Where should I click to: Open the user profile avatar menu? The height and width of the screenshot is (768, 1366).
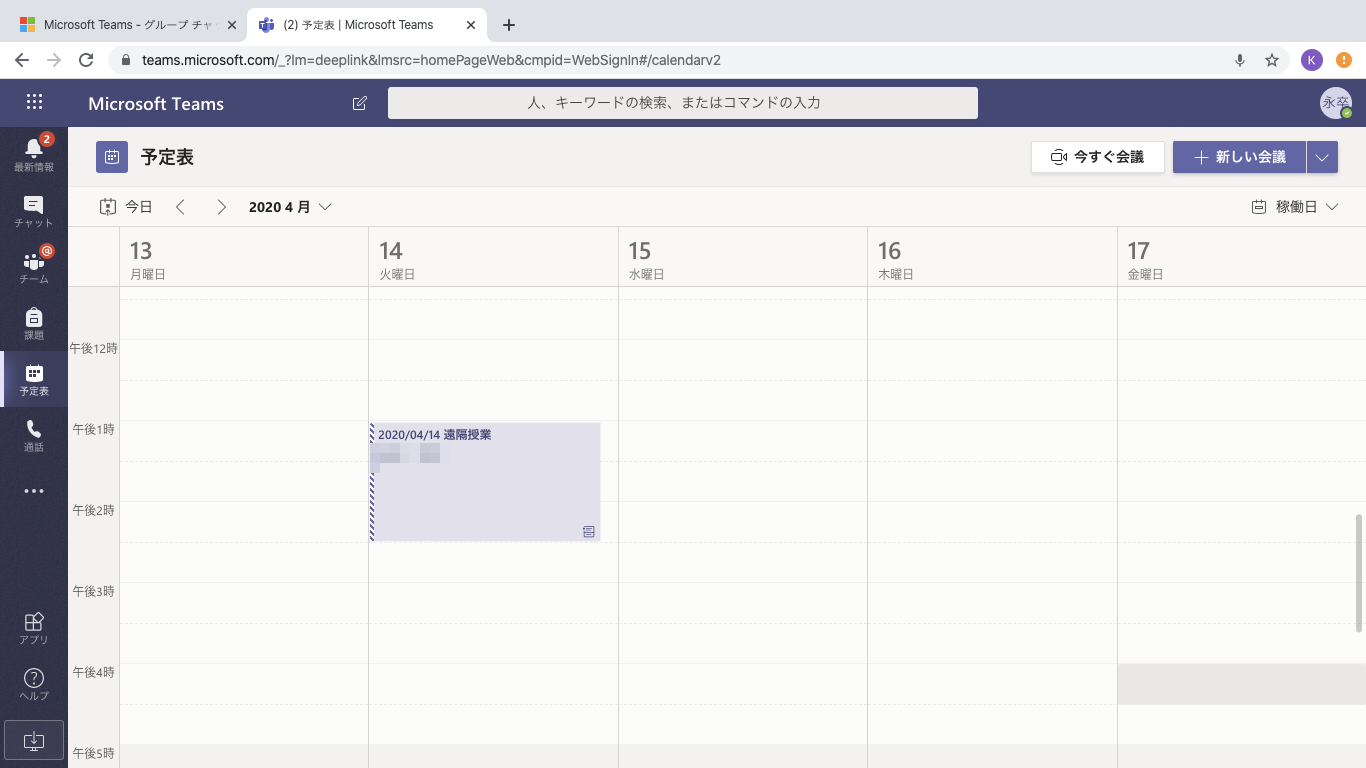(1335, 103)
